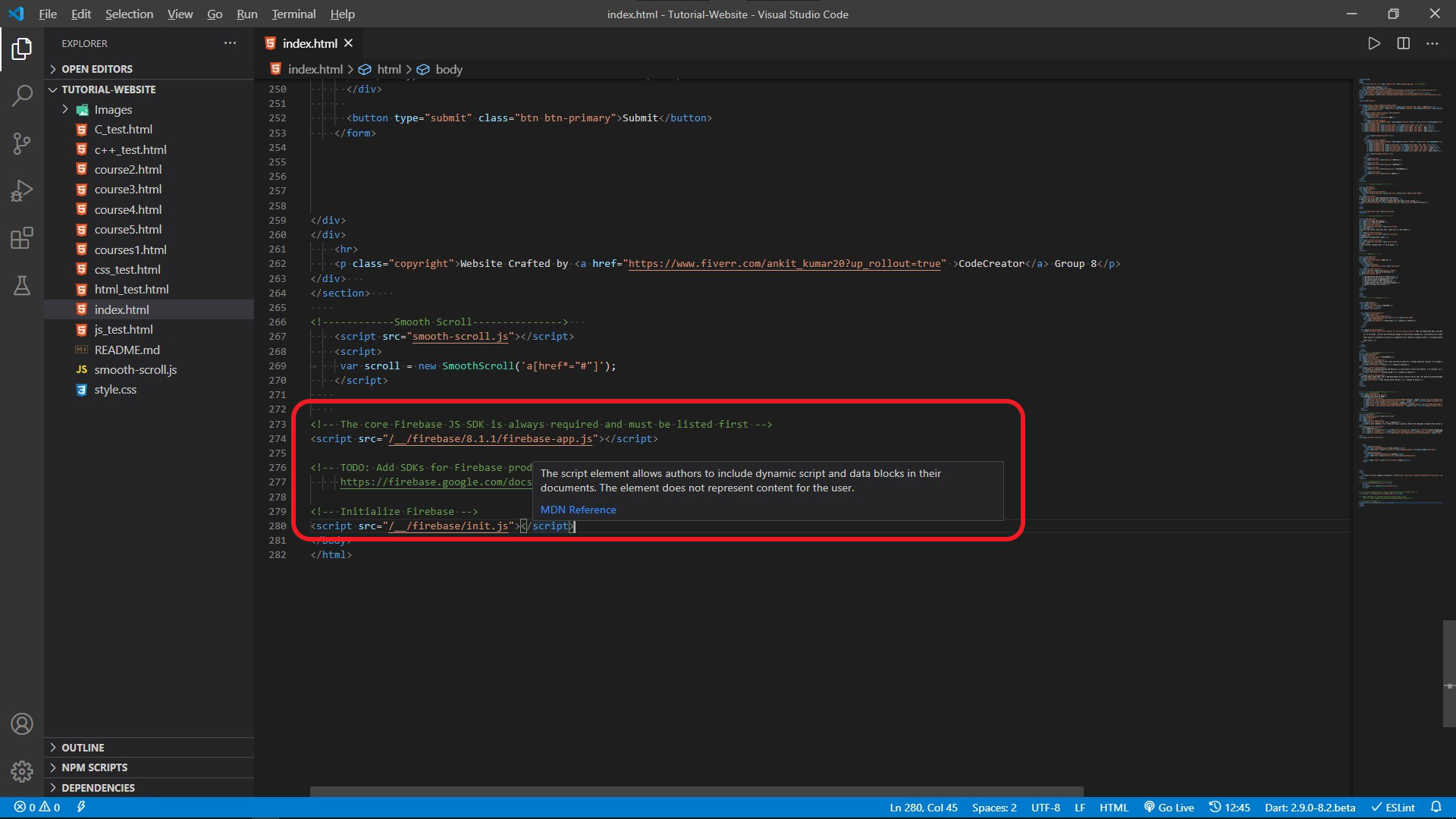Open the Testing flask icon view
The height and width of the screenshot is (819, 1456).
pyautogui.click(x=22, y=285)
